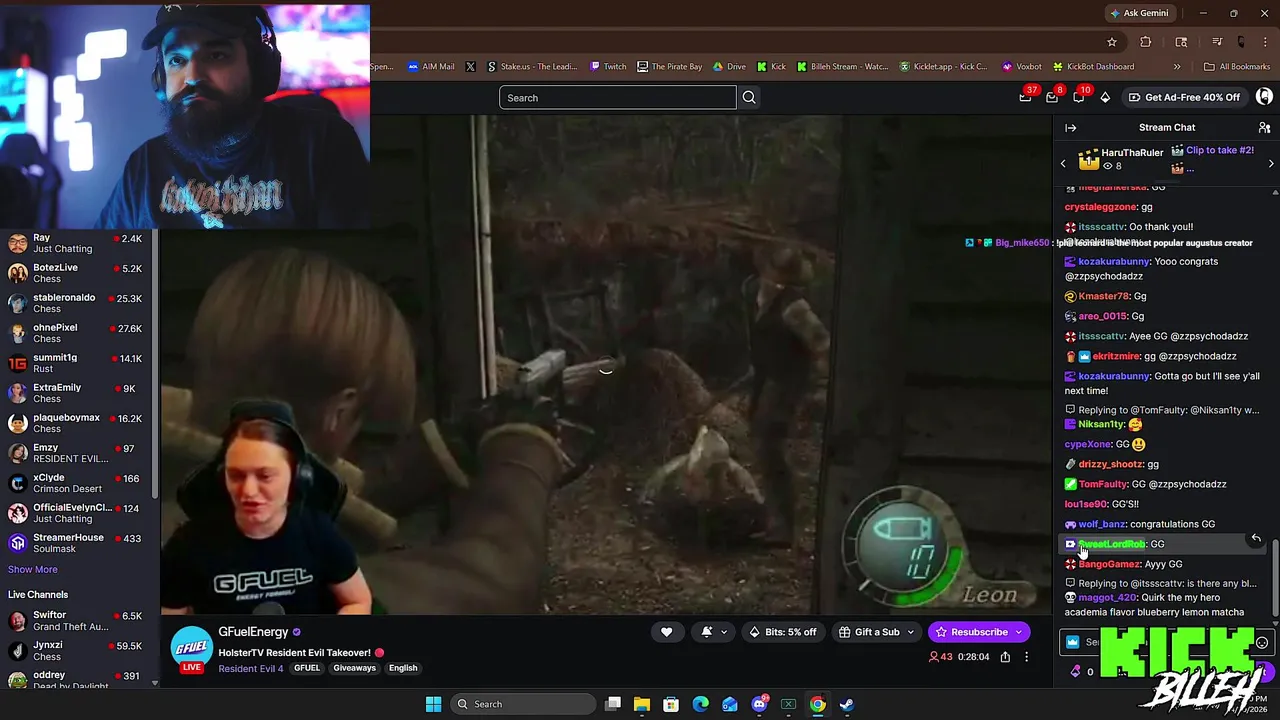Click HaruThaRuler top clipper entry

pyautogui.click(x=1121, y=159)
